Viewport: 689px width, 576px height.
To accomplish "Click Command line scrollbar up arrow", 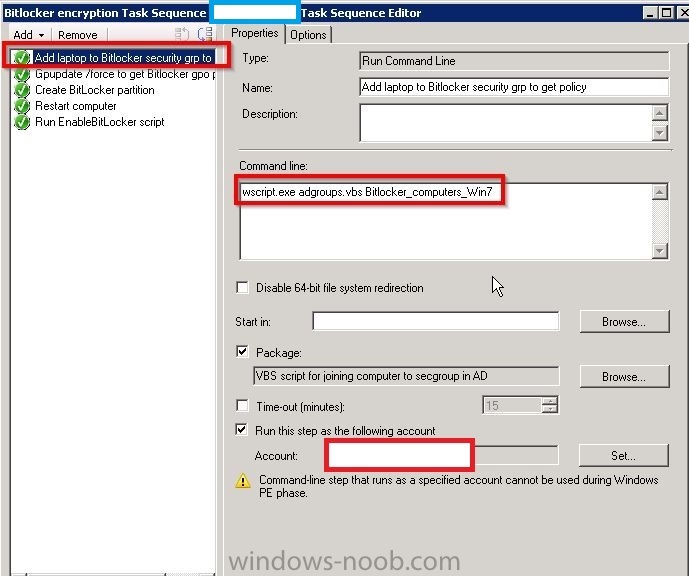I will tap(660, 192).
